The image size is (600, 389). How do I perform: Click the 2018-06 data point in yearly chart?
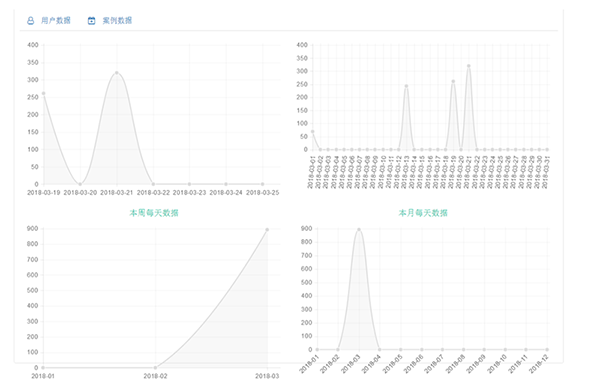tap(422, 350)
